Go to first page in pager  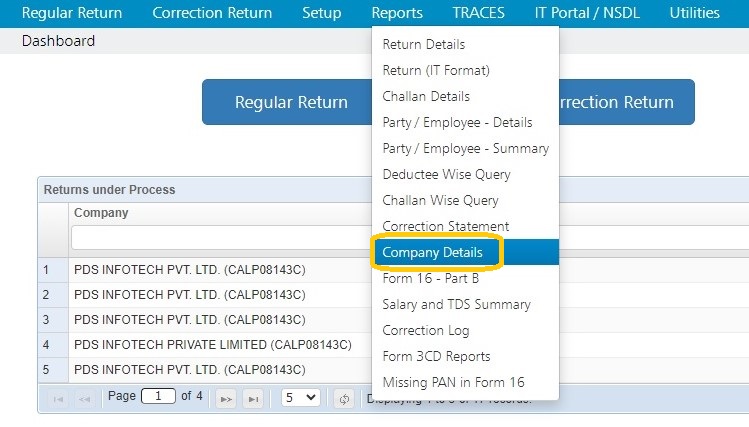[56, 398]
